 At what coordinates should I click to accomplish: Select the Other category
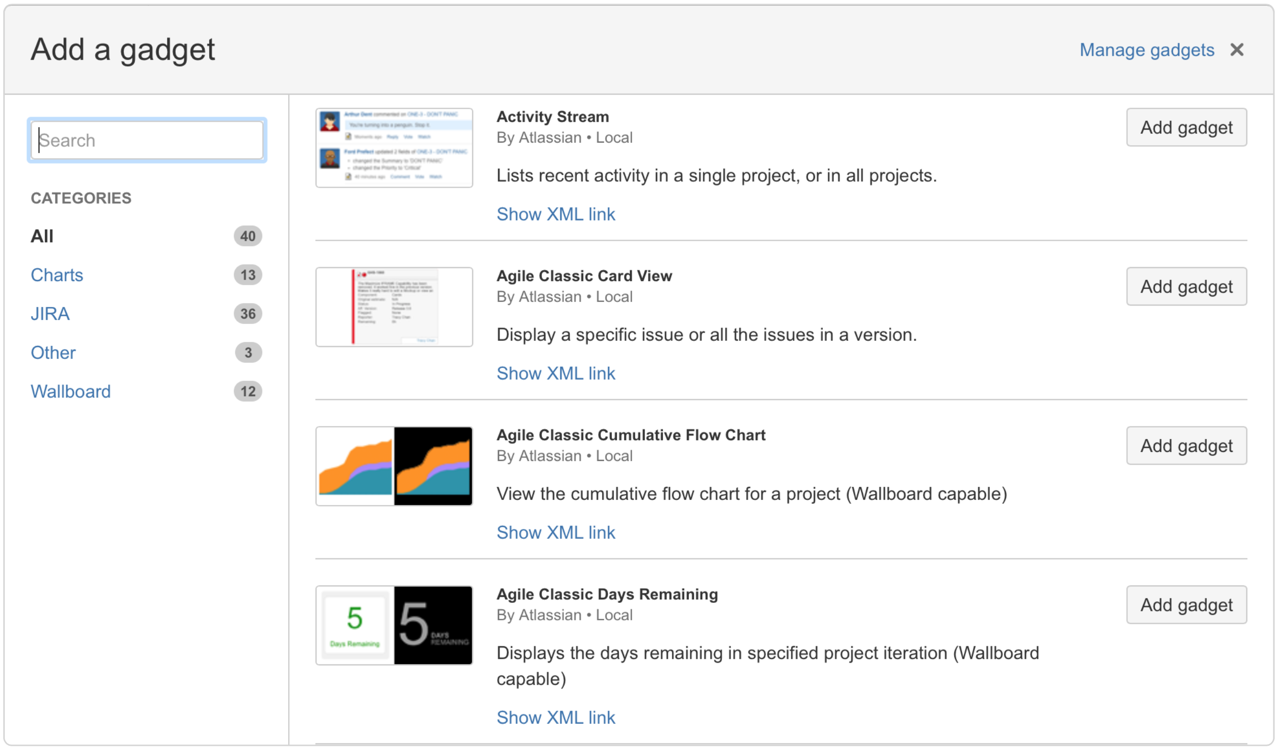pyautogui.click(x=53, y=352)
